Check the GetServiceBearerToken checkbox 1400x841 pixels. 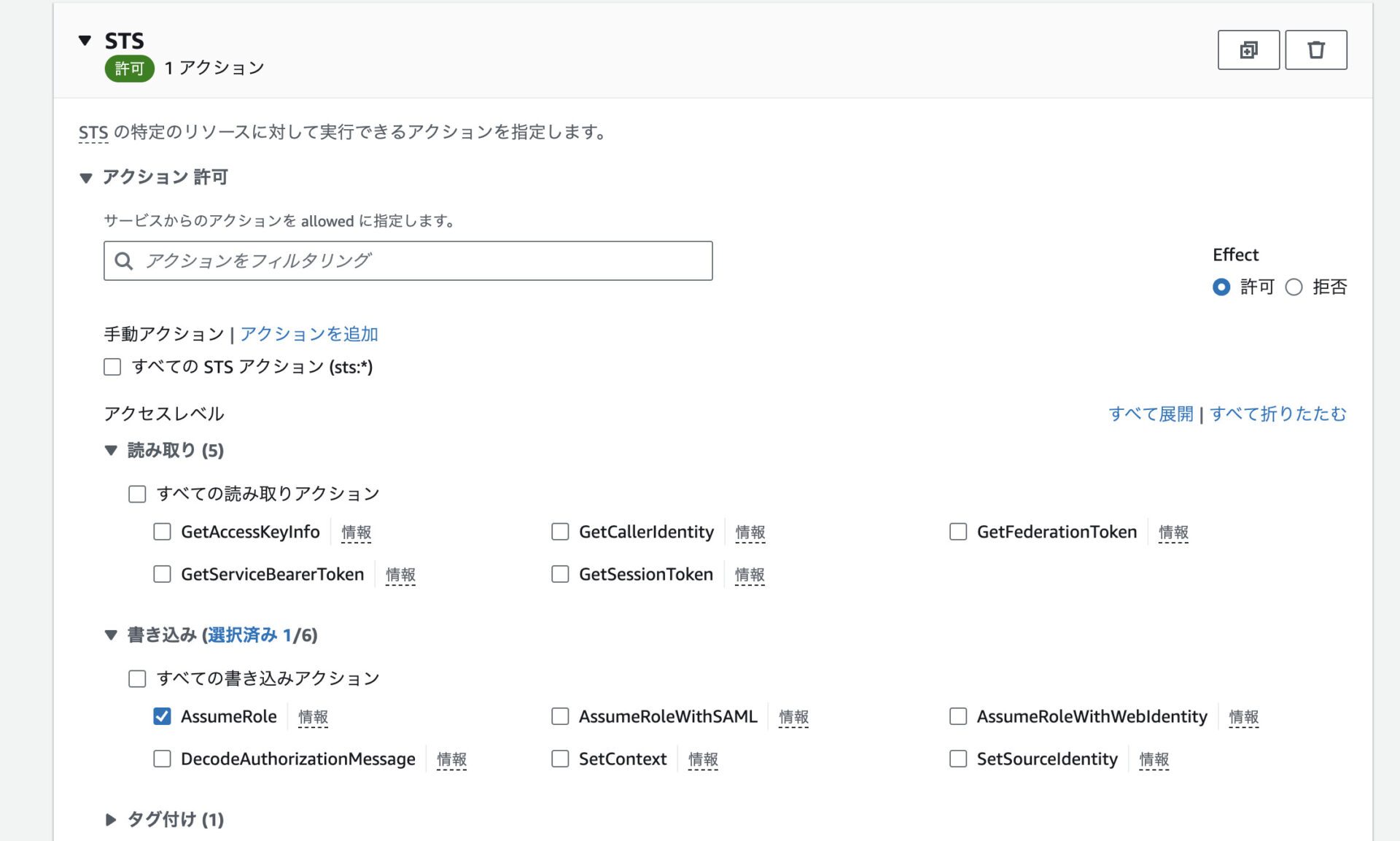(162, 574)
